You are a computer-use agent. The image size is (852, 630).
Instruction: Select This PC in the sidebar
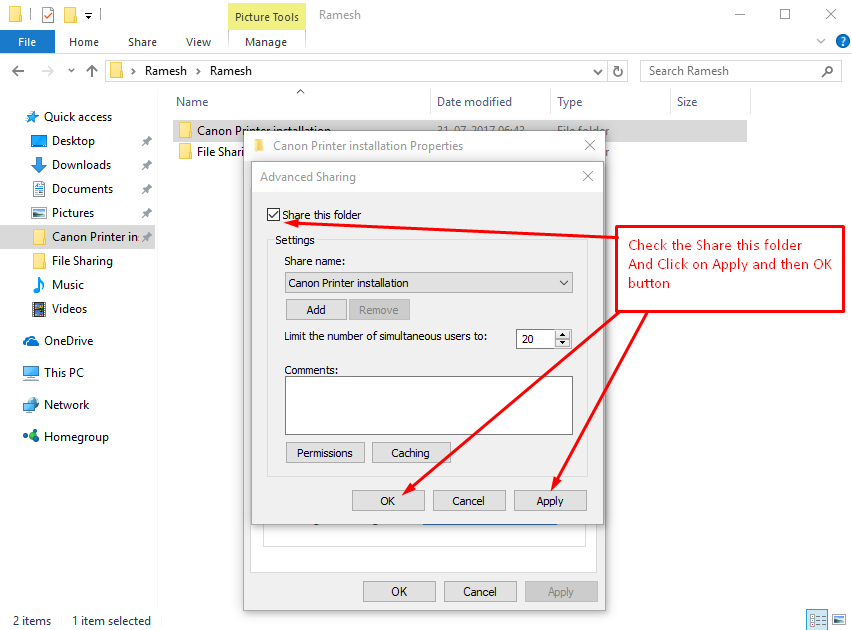click(58, 372)
